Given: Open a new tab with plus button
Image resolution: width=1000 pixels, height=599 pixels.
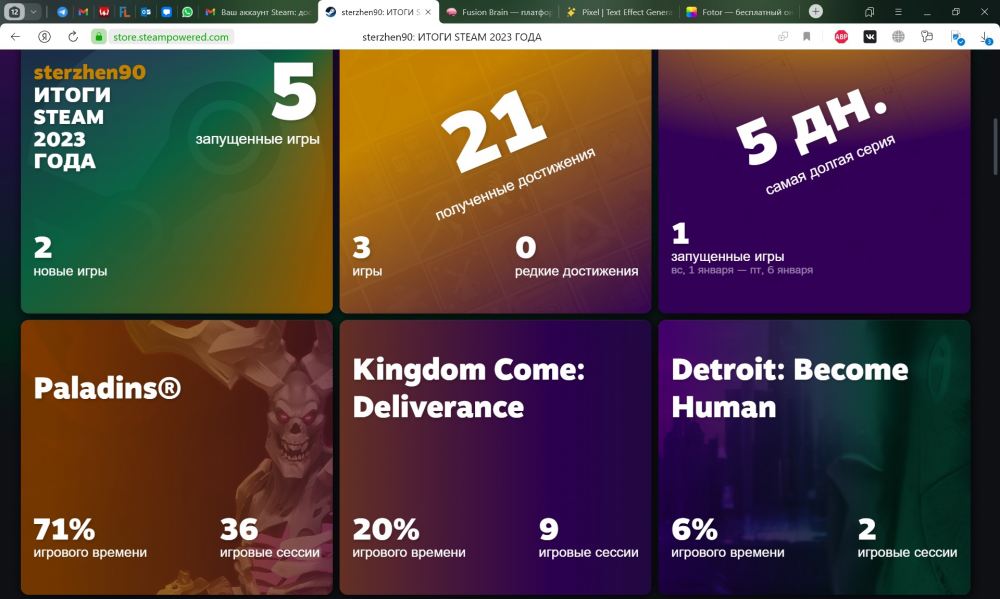Looking at the screenshot, I should pyautogui.click(x=815, y=11).
